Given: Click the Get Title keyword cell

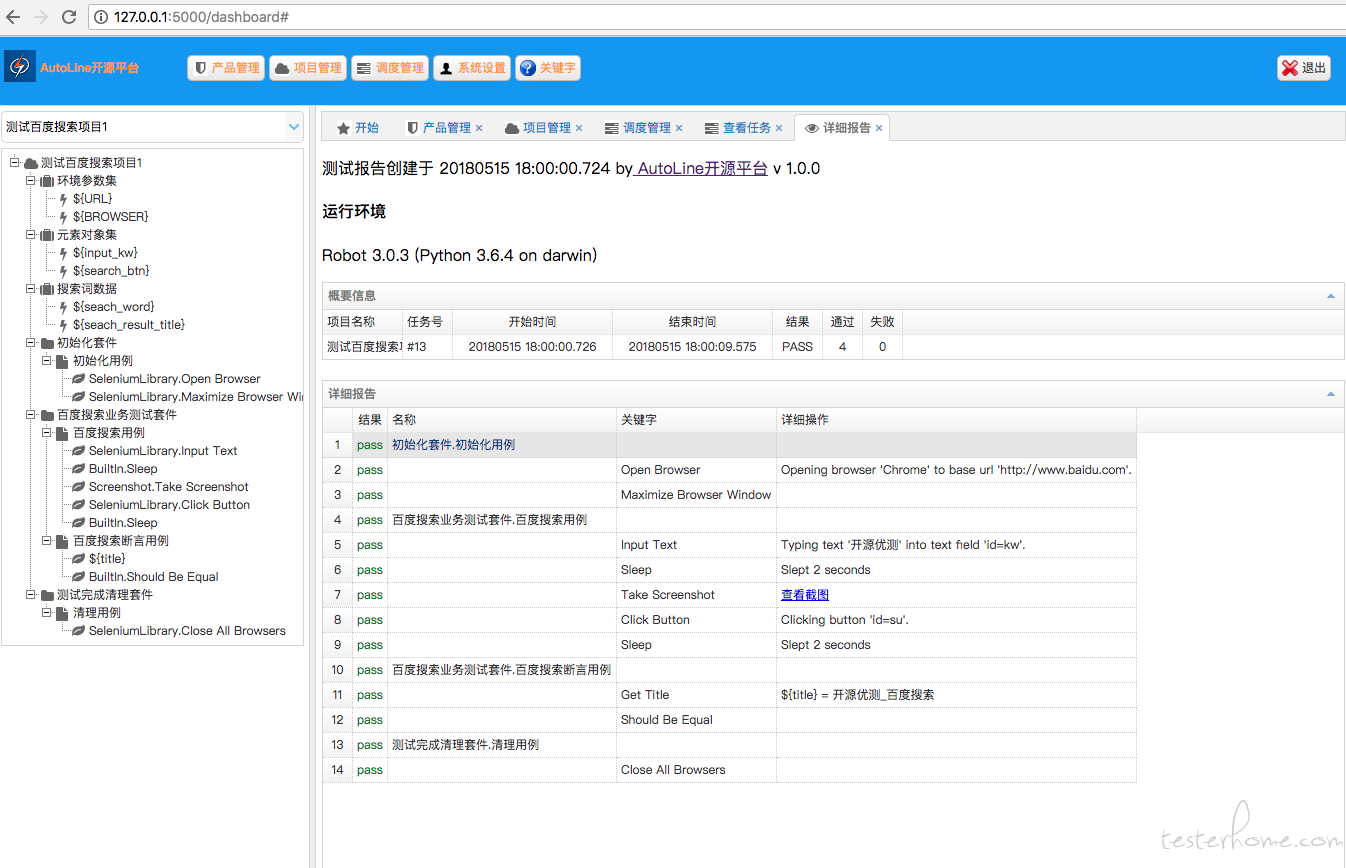Looking at the screenshot, I should (696, 695).
